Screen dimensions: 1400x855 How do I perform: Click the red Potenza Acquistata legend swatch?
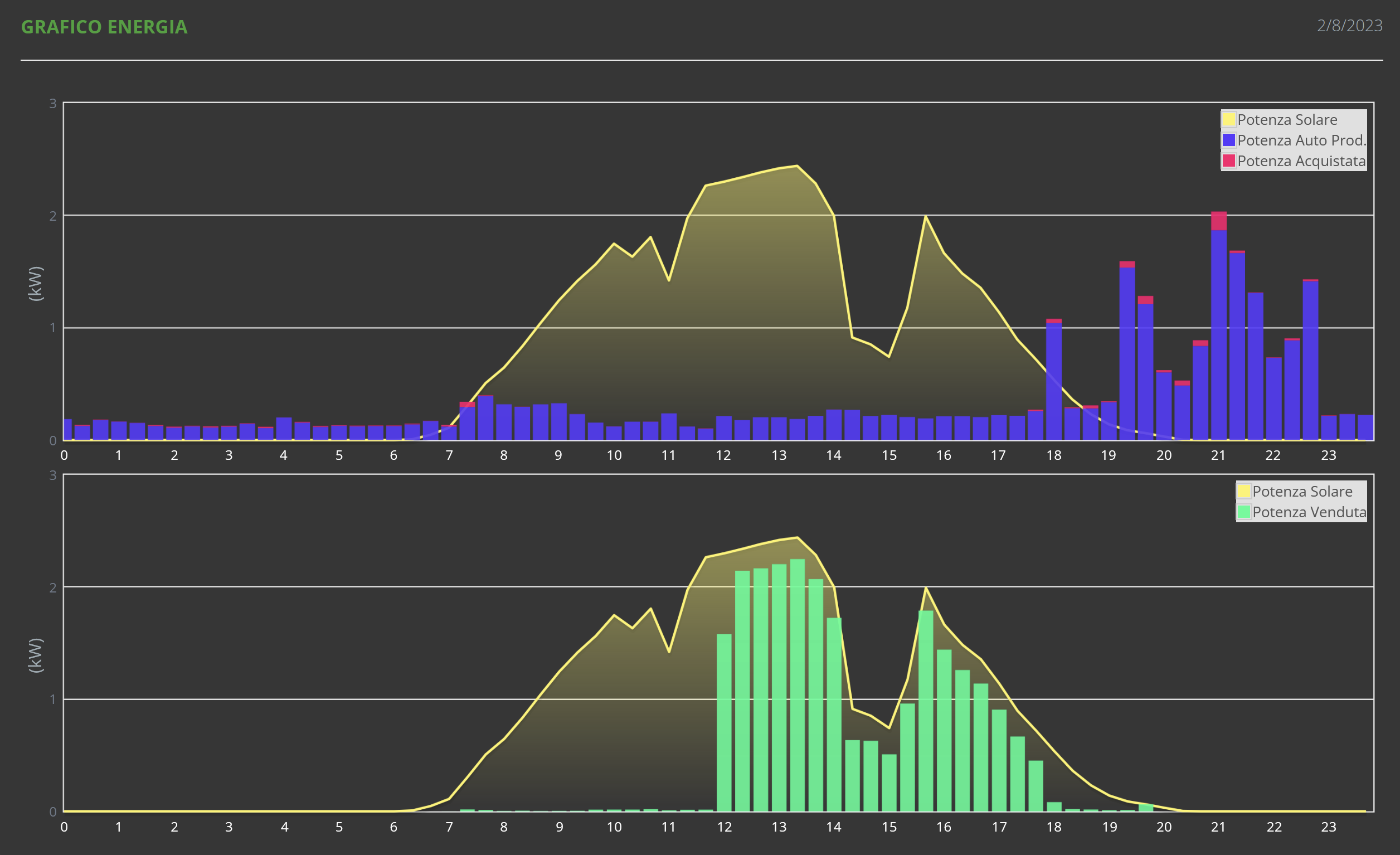point(1229,161)
